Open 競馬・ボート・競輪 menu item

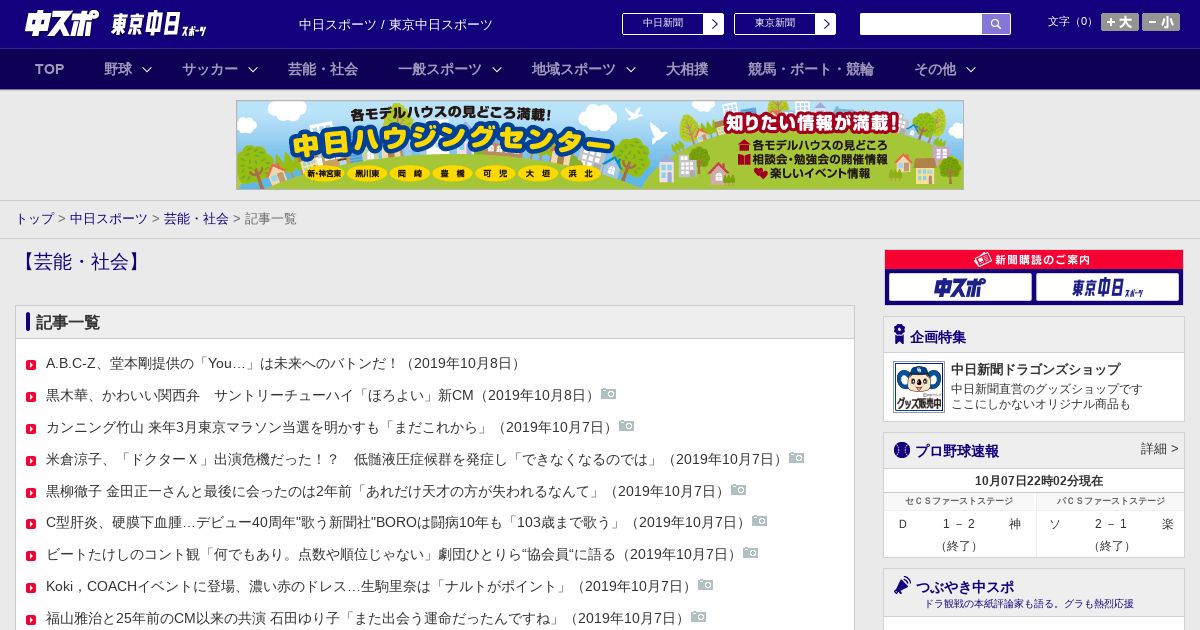tap(811, 69)
